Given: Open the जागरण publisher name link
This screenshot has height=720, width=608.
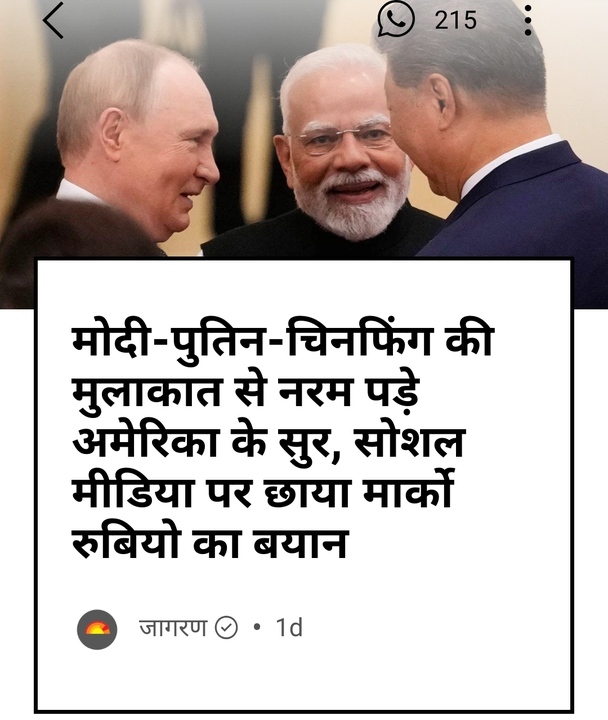Looking at the screenshot, I should (173, 627).
